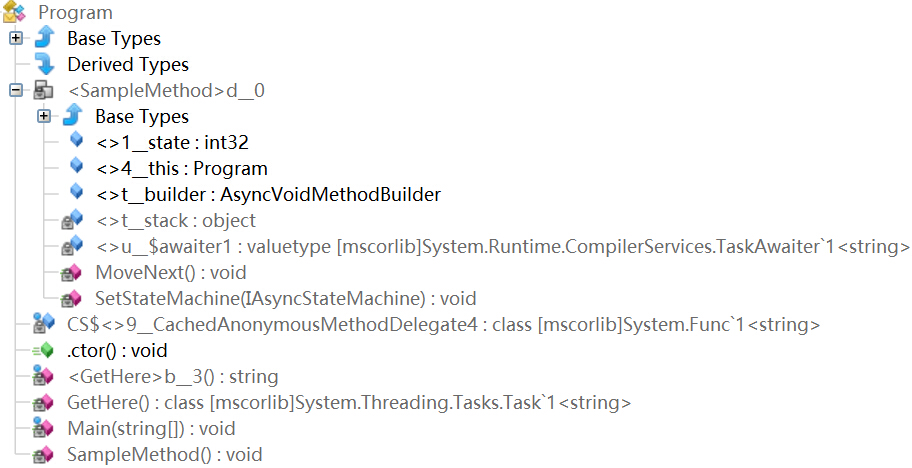
Task: Select the <>4__this : Program field
Action: tap(182, 169)
